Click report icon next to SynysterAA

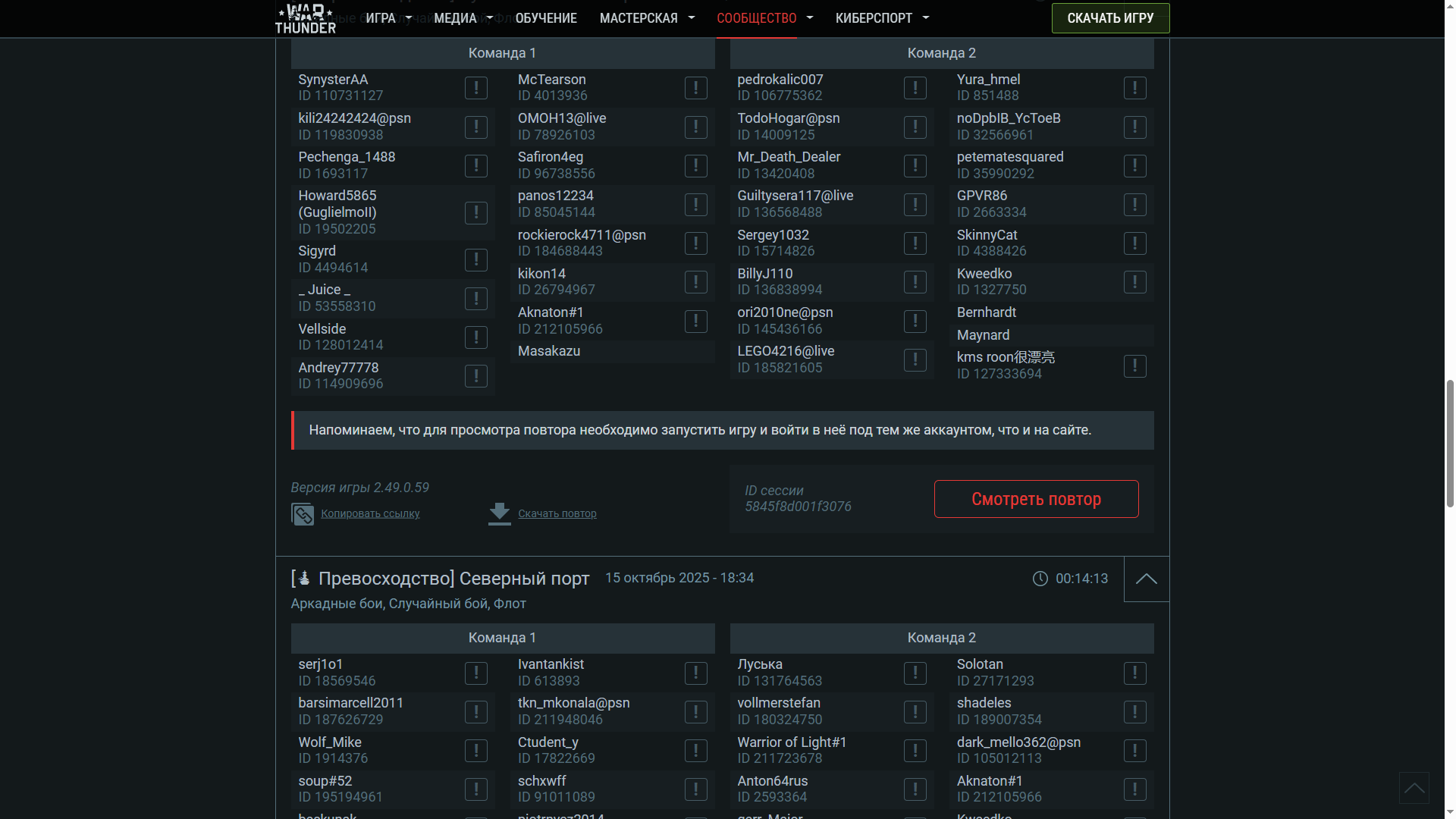click(x=475, y=88)
